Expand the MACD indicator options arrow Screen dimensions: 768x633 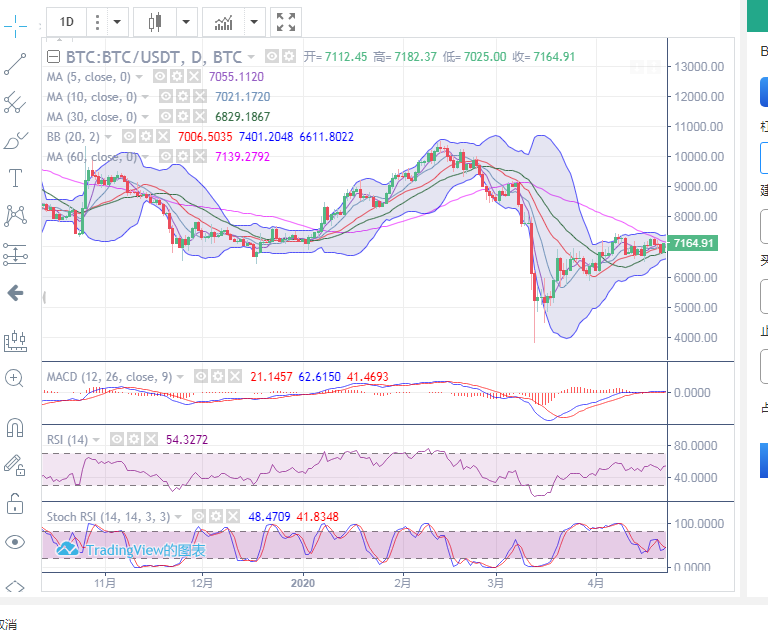179,377
